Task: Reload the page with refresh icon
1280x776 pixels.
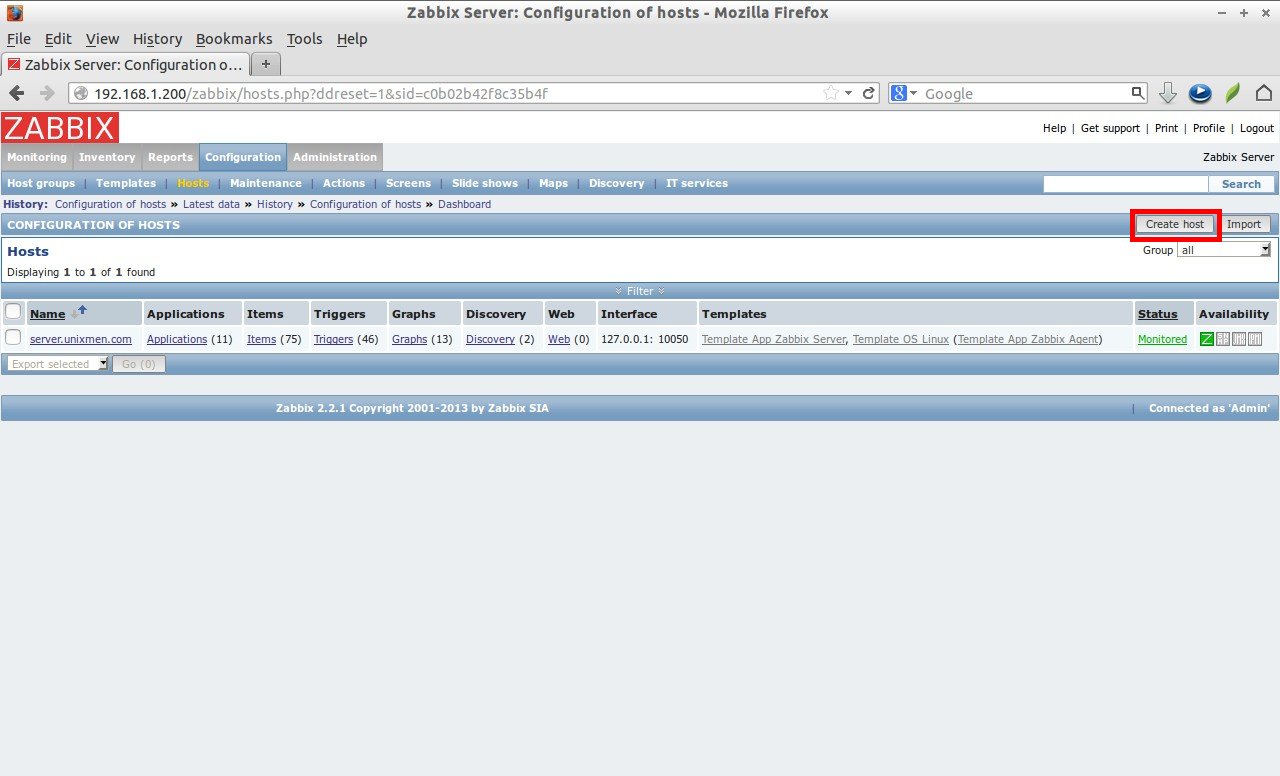Action: 869,93
